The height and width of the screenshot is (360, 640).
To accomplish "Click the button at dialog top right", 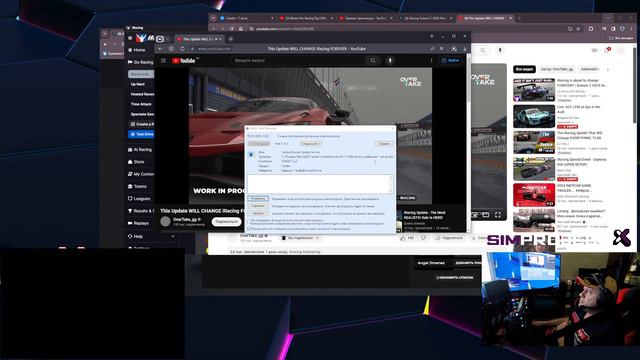I will point(384,144).
